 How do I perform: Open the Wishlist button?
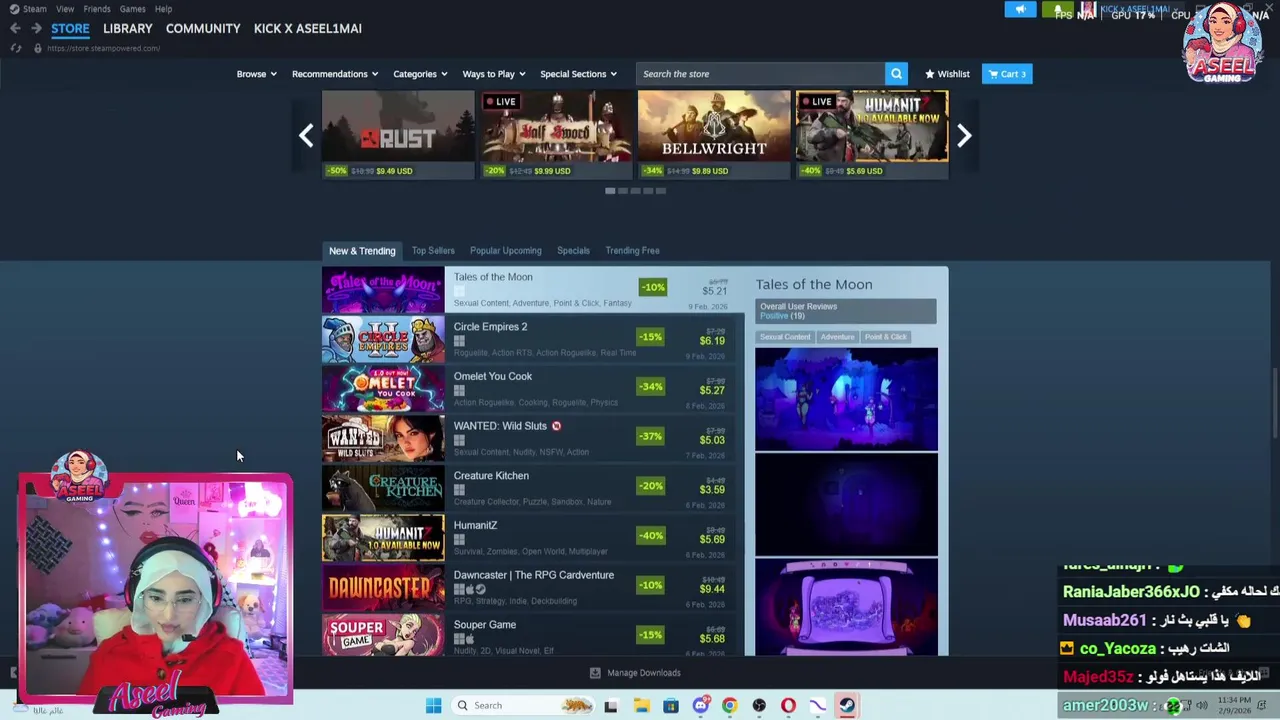(x=947, y=74)
